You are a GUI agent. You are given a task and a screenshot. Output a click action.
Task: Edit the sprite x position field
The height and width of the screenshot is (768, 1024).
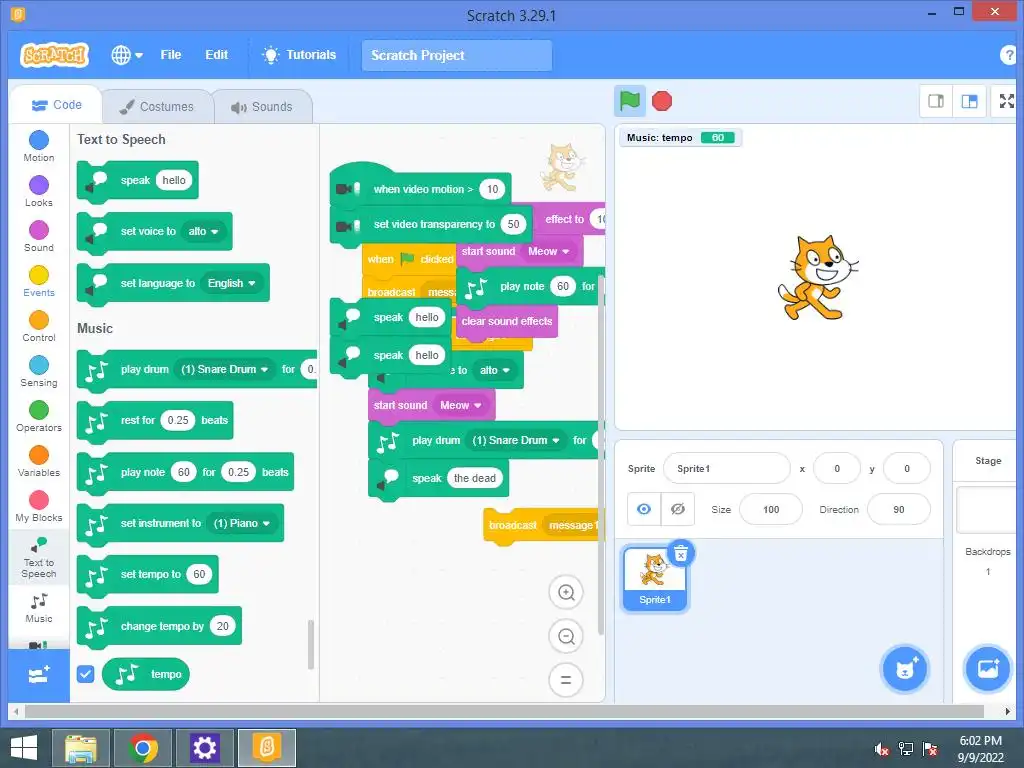pos(837,468)
